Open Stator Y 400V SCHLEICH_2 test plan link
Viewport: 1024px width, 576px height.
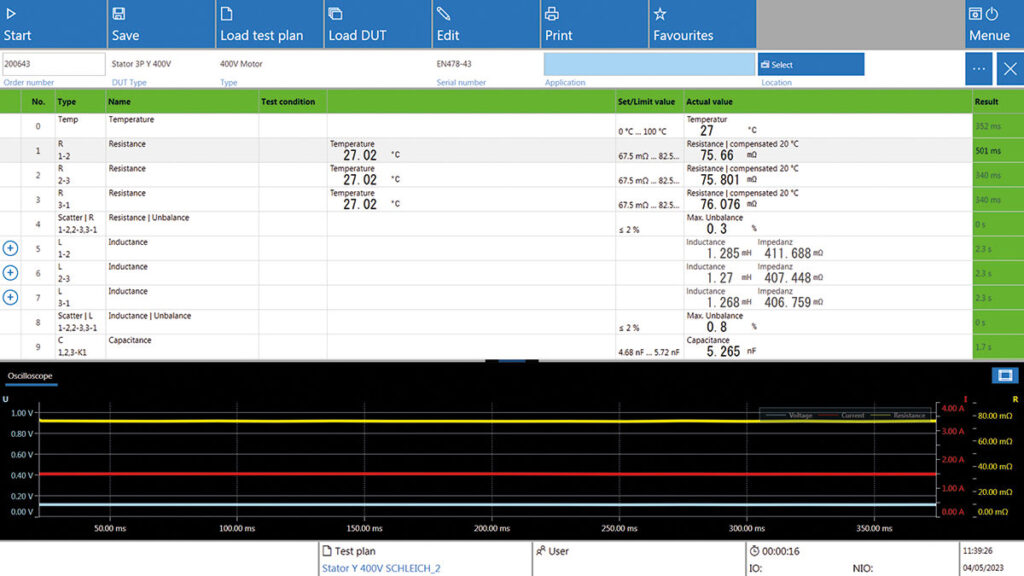(x=380, y=568)
